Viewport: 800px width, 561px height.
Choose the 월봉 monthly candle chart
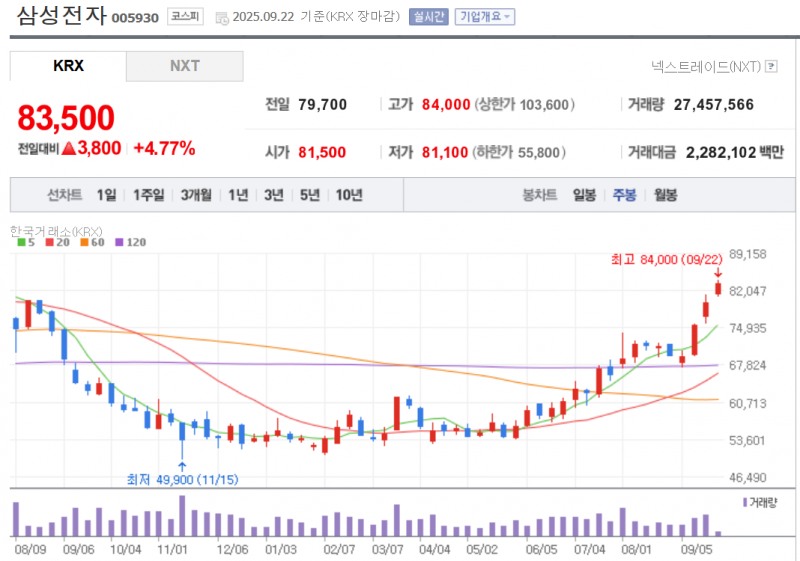[x=665, y=195]
